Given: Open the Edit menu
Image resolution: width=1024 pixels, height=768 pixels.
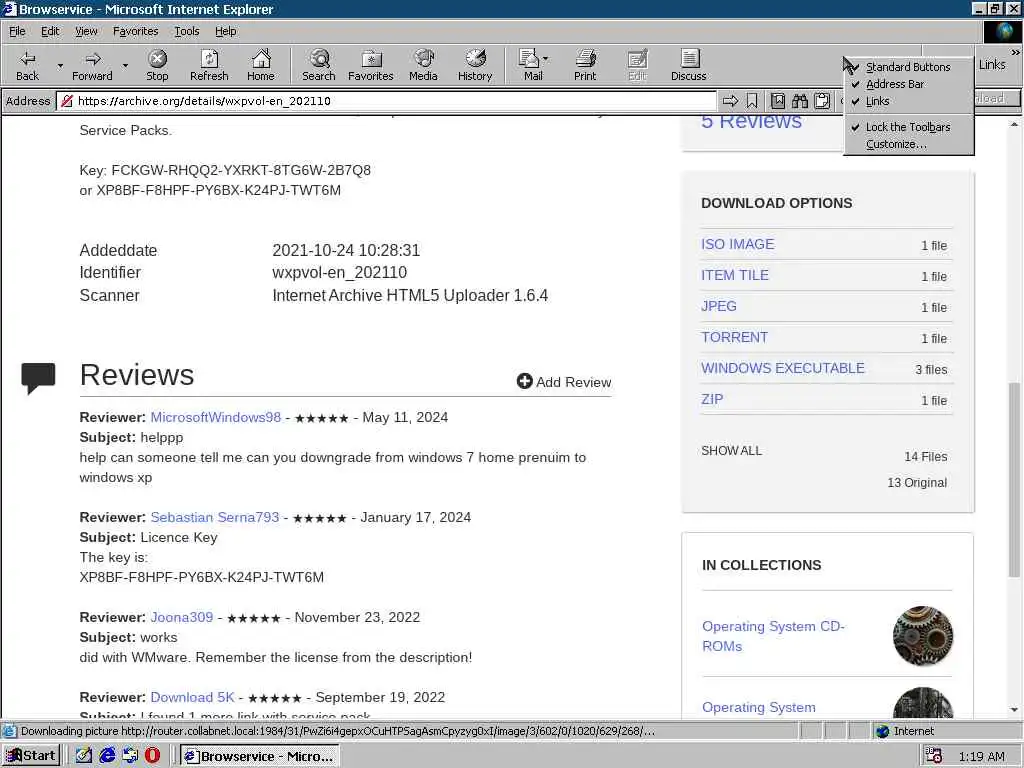Looking at the screenshot, I should click(50, 31).
